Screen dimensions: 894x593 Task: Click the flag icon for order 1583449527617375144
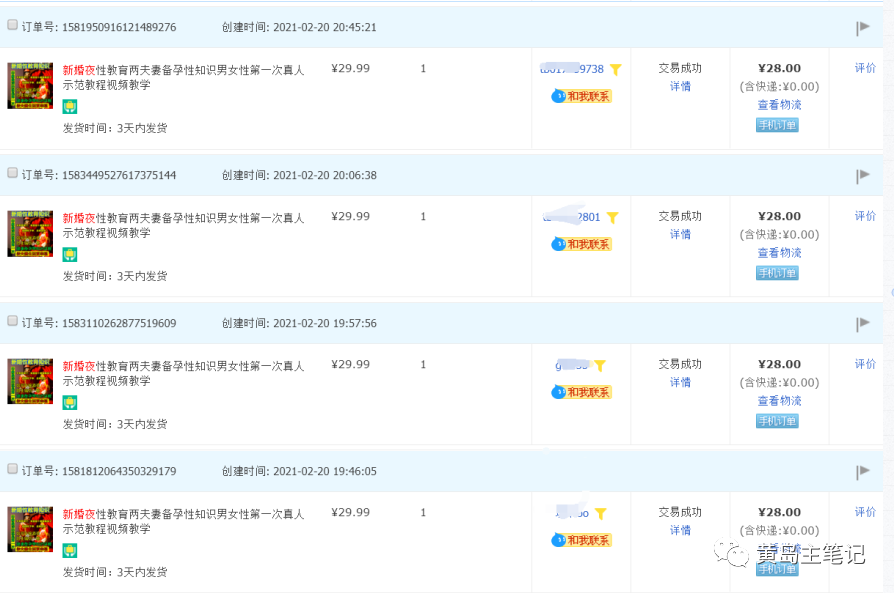[x=862, y=176]
